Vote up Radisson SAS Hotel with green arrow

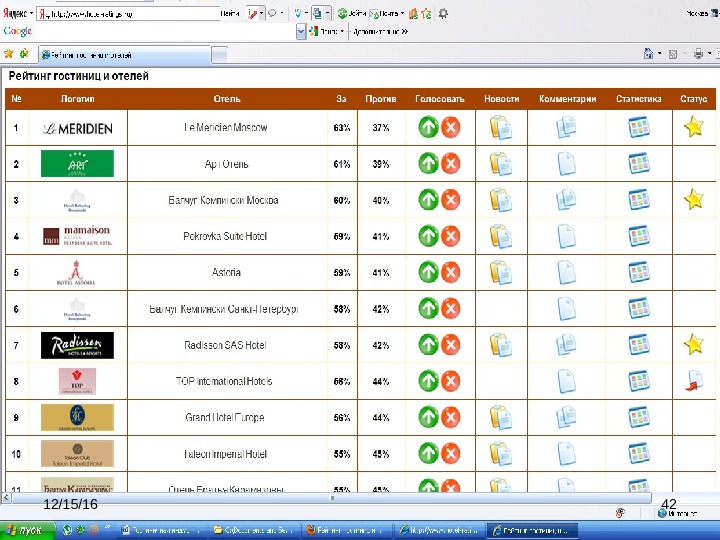(428, 344)
